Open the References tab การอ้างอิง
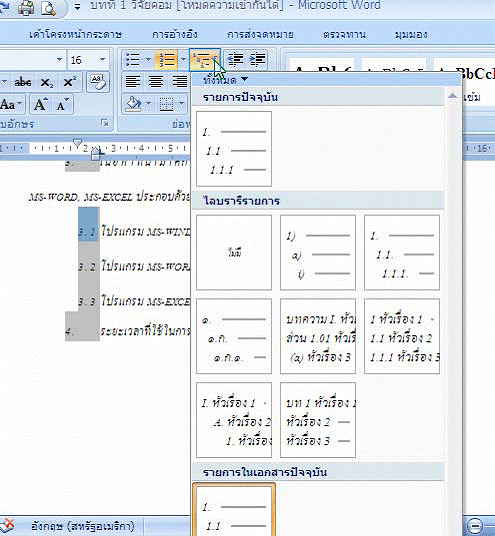Viewport: 495px width, 536px height. coord(175,35)
